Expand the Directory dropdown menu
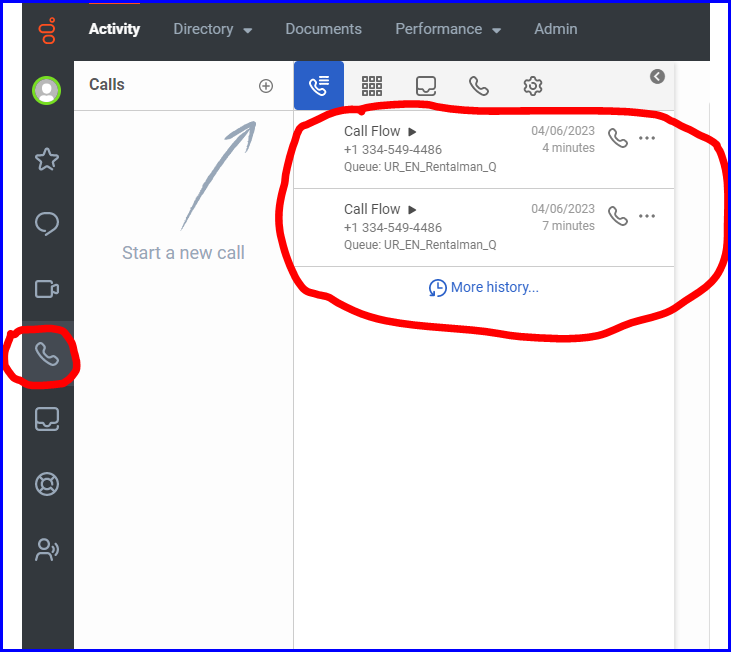This screenshot has height=652, width=731. pos(212,29)
